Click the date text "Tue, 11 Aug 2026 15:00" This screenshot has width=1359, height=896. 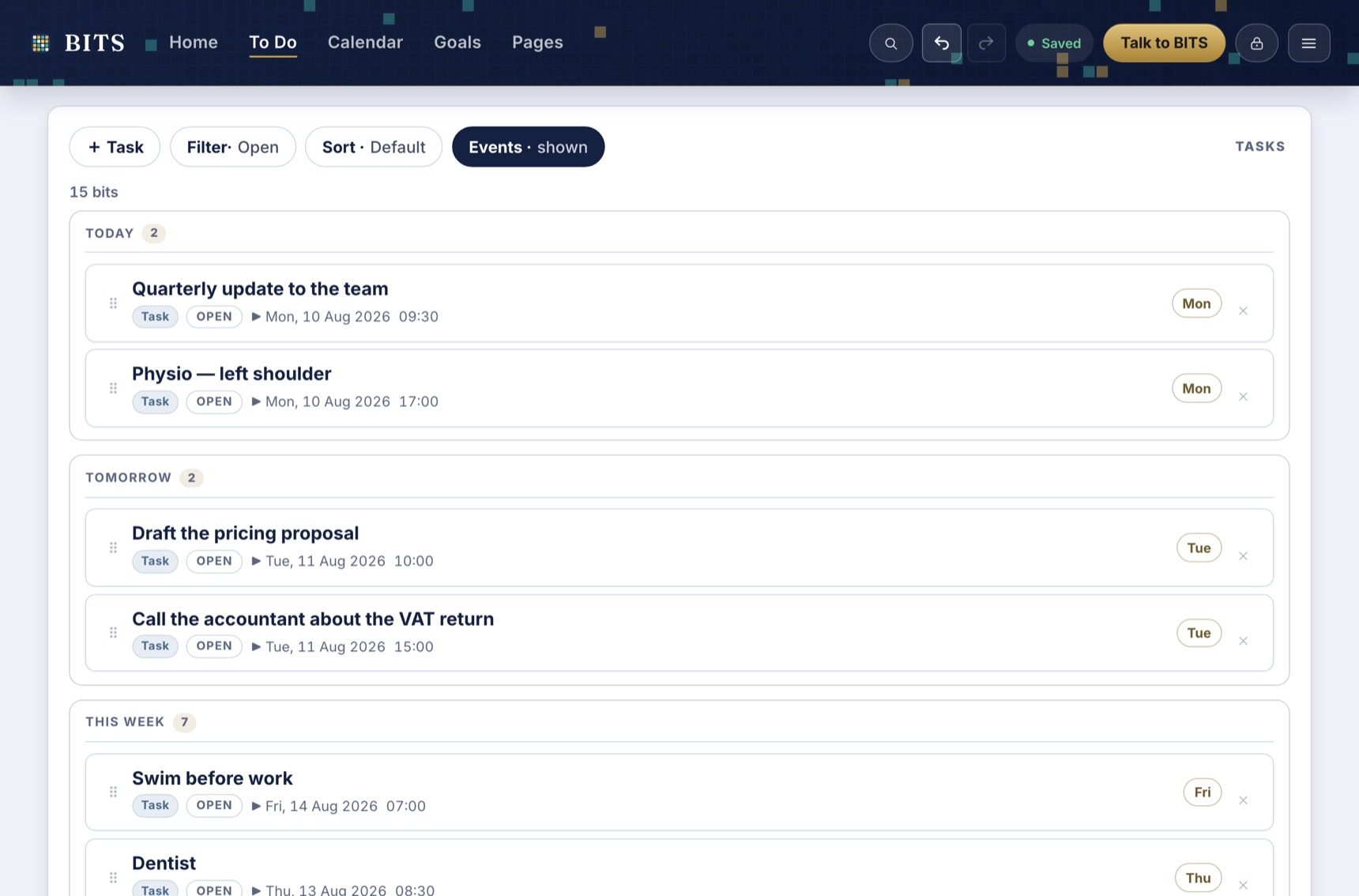[x=349, y=646]
